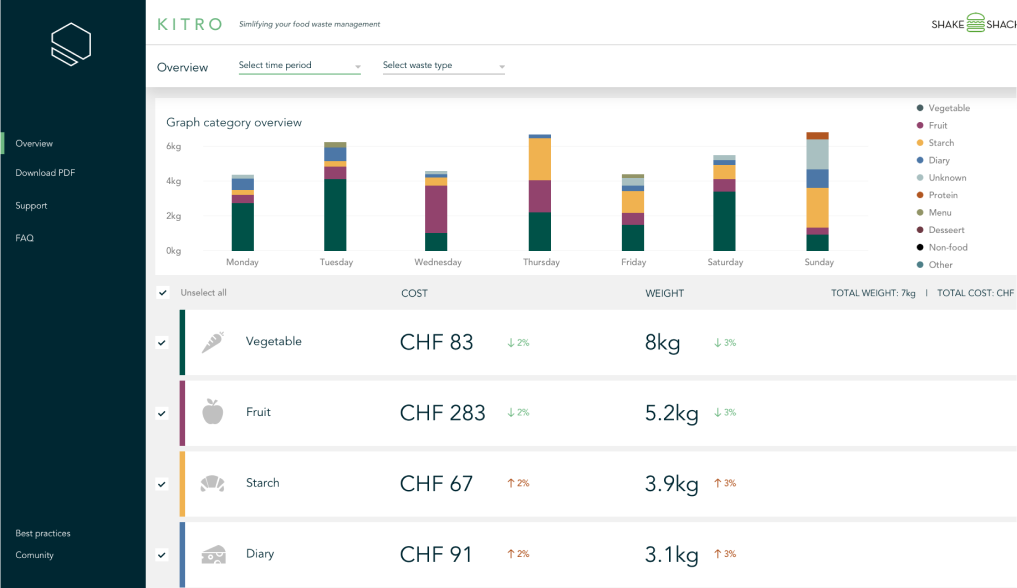The height and width of the screenshot is (588, 1017).
Task: Click the hexagon logo in the sidebar
Action: (71, 44)
